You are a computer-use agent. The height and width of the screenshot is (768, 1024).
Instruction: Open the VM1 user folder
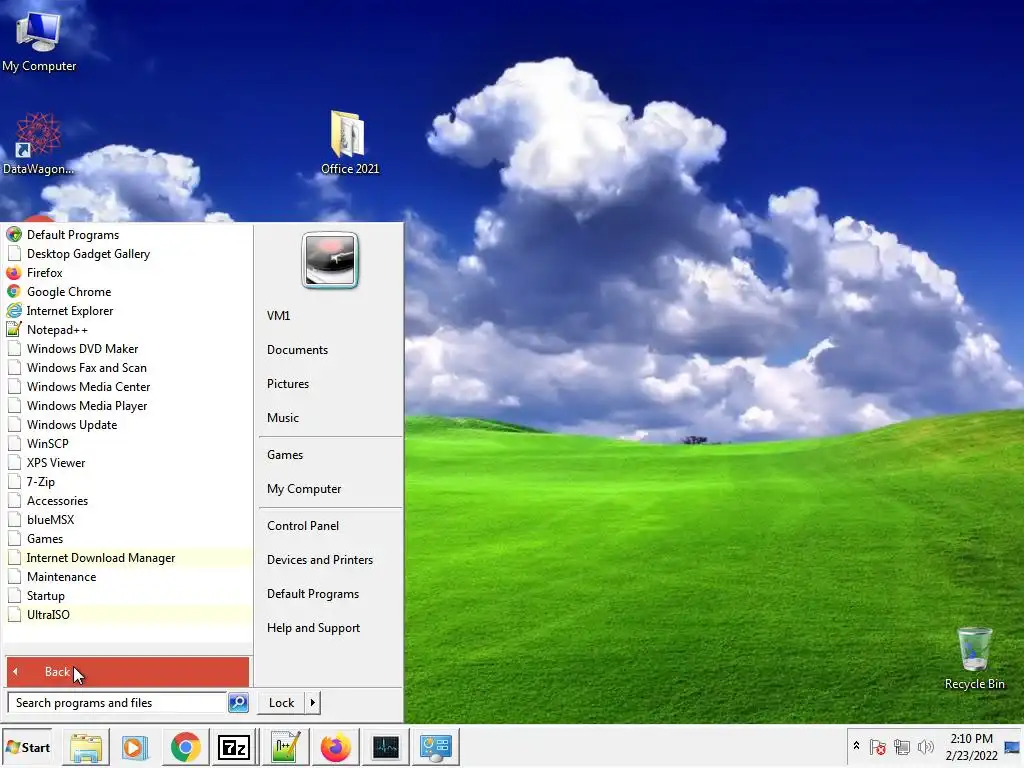[330, 315]
